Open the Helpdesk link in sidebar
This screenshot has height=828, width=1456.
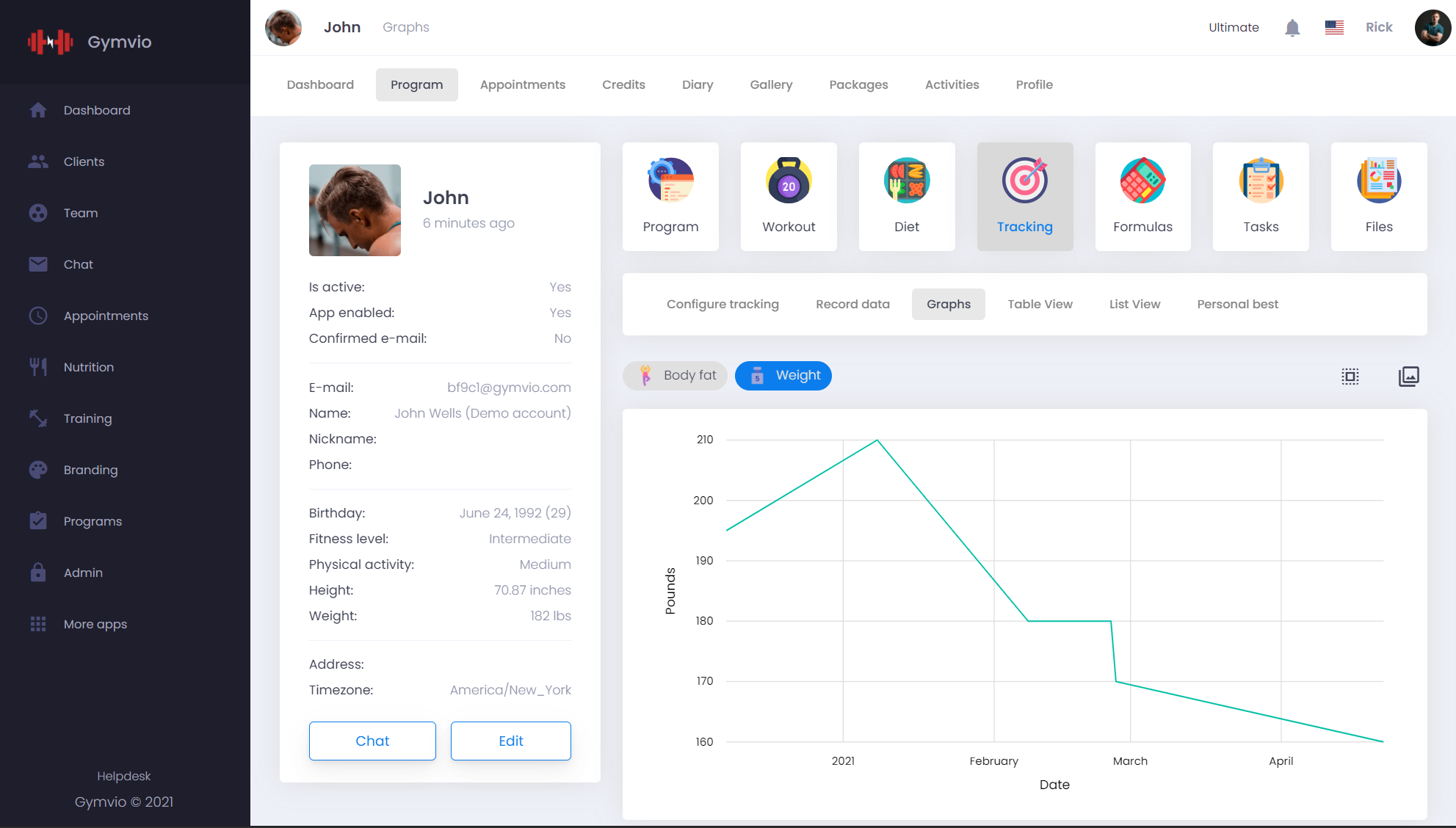[123, 776]
